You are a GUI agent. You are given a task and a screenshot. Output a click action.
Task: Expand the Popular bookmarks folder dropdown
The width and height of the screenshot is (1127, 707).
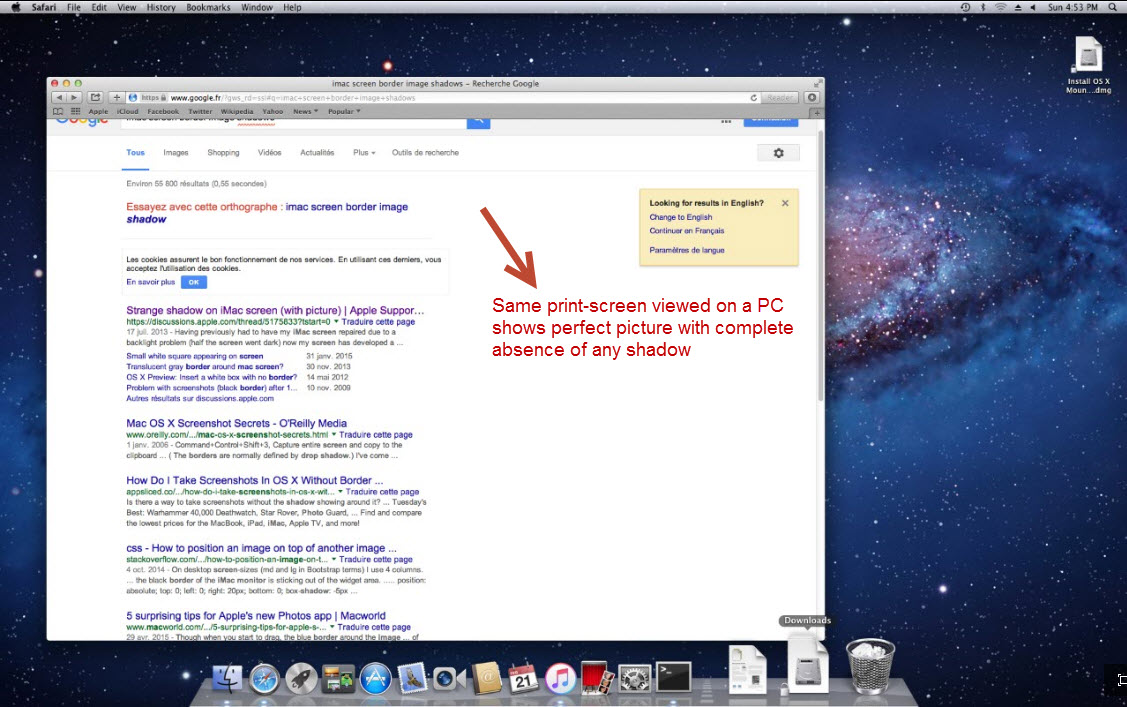click(344, 111)
